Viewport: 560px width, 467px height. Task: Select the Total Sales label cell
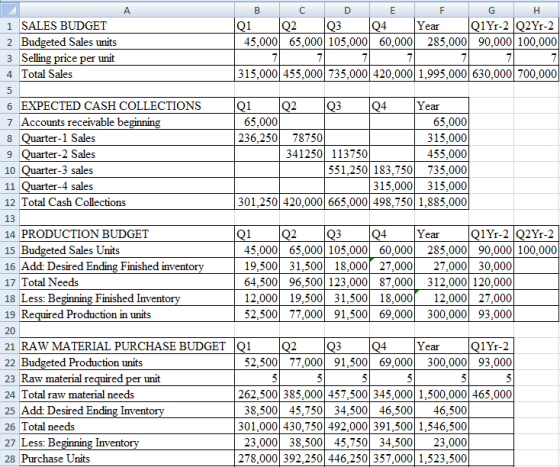point(127,74)
